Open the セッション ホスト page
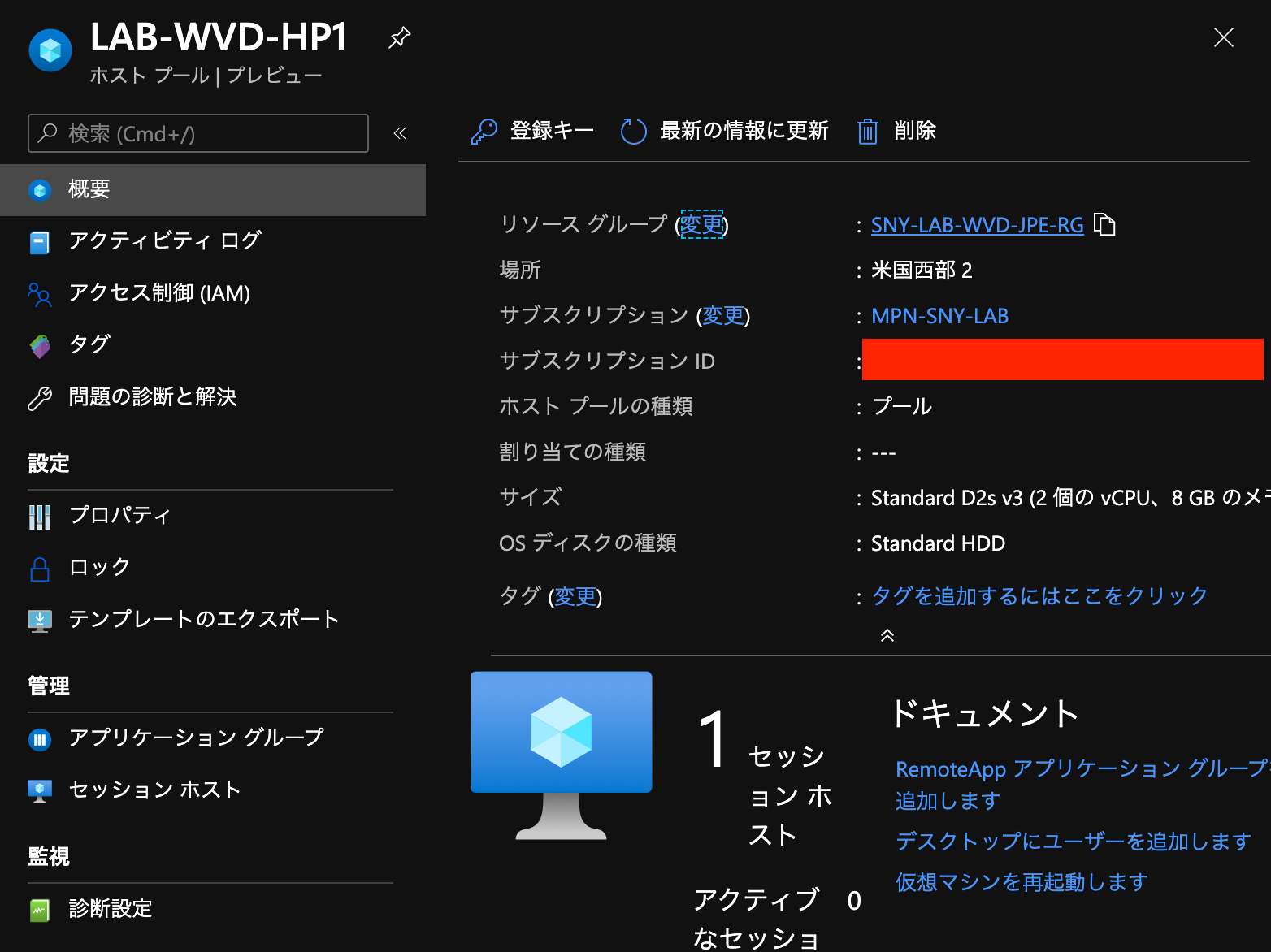This screenshot has width=1271, height=952. 154,789
